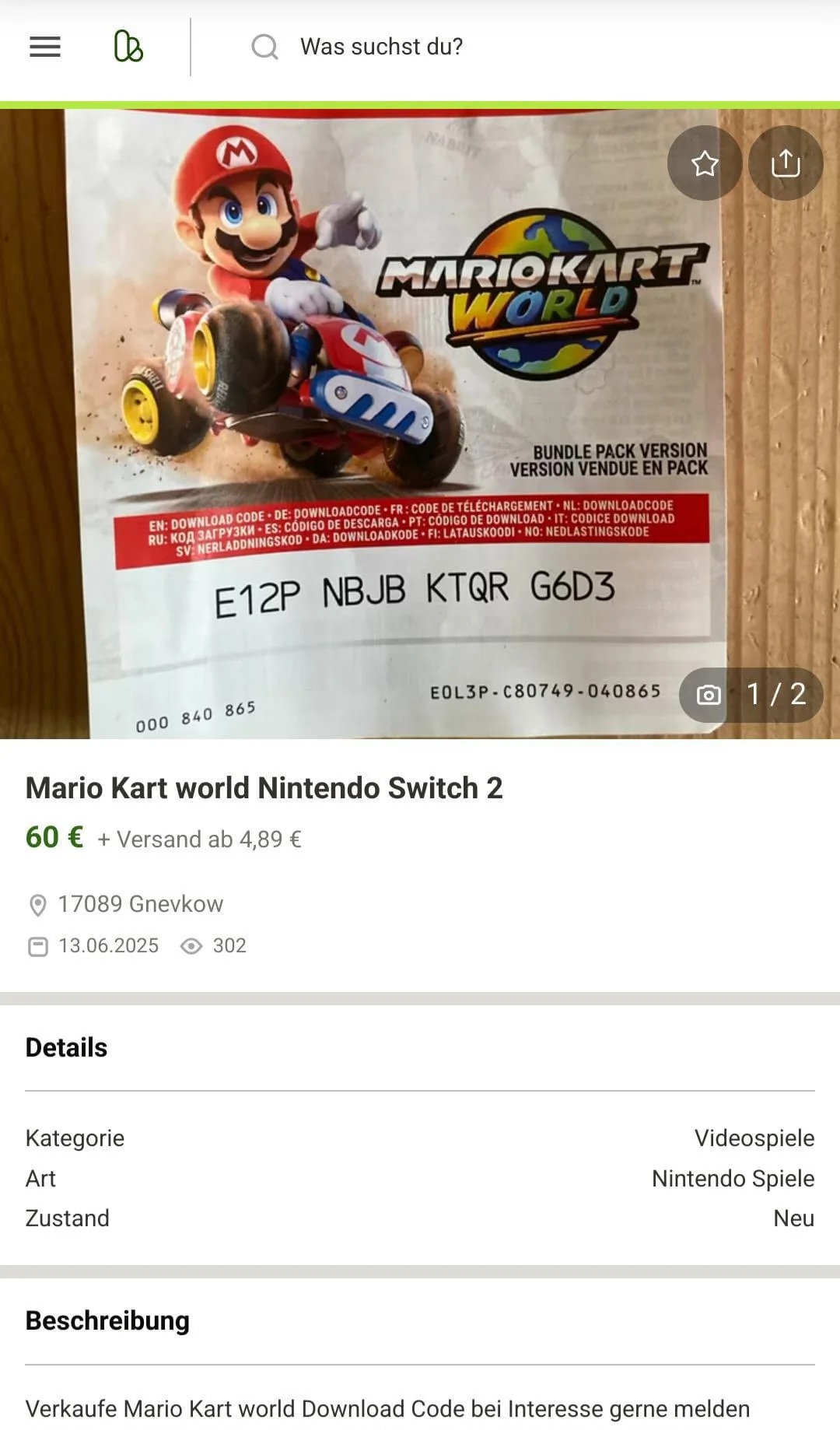Open photo gallery counter 1 / 2
The width and height of the screenshot is (840, 1430).
[x=751, y=695]
